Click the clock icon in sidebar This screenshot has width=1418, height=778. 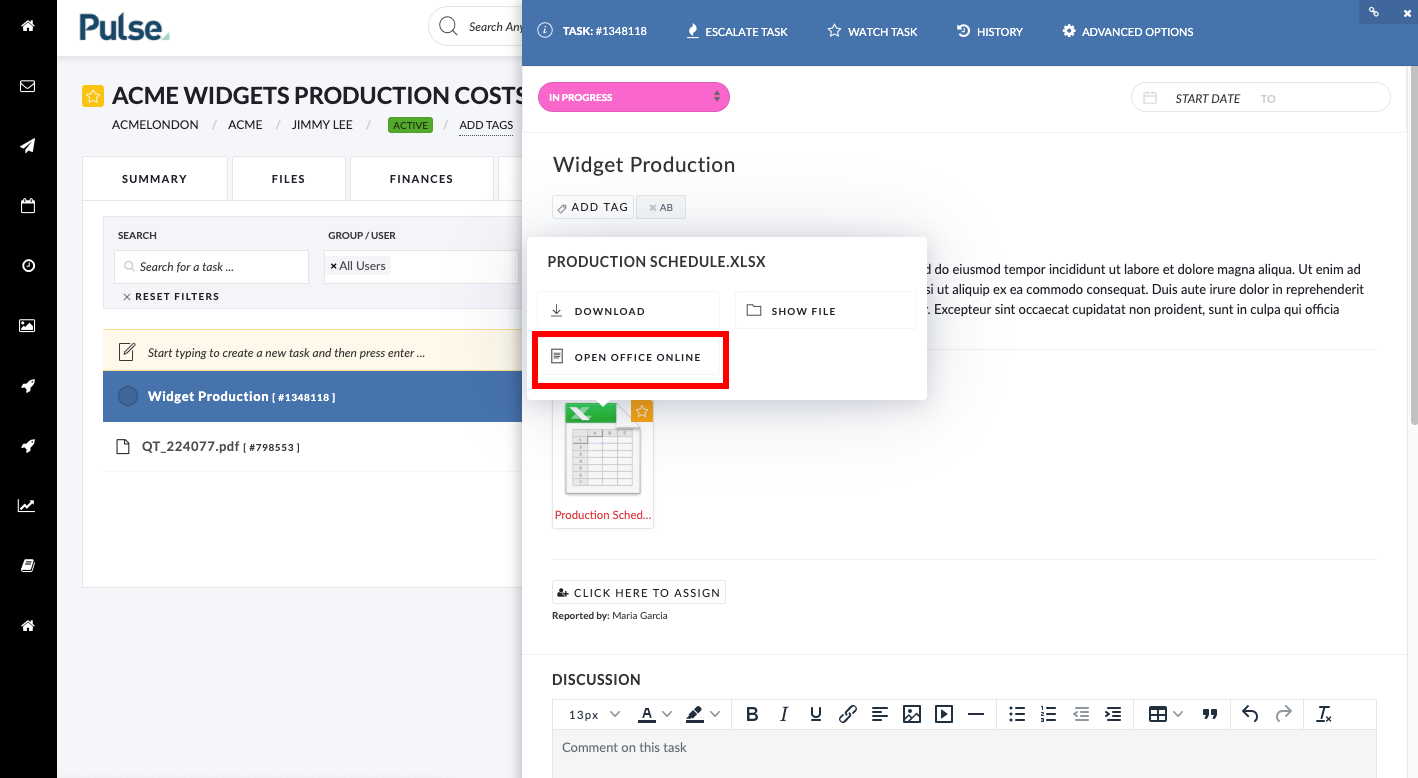(x=28, y=266)
